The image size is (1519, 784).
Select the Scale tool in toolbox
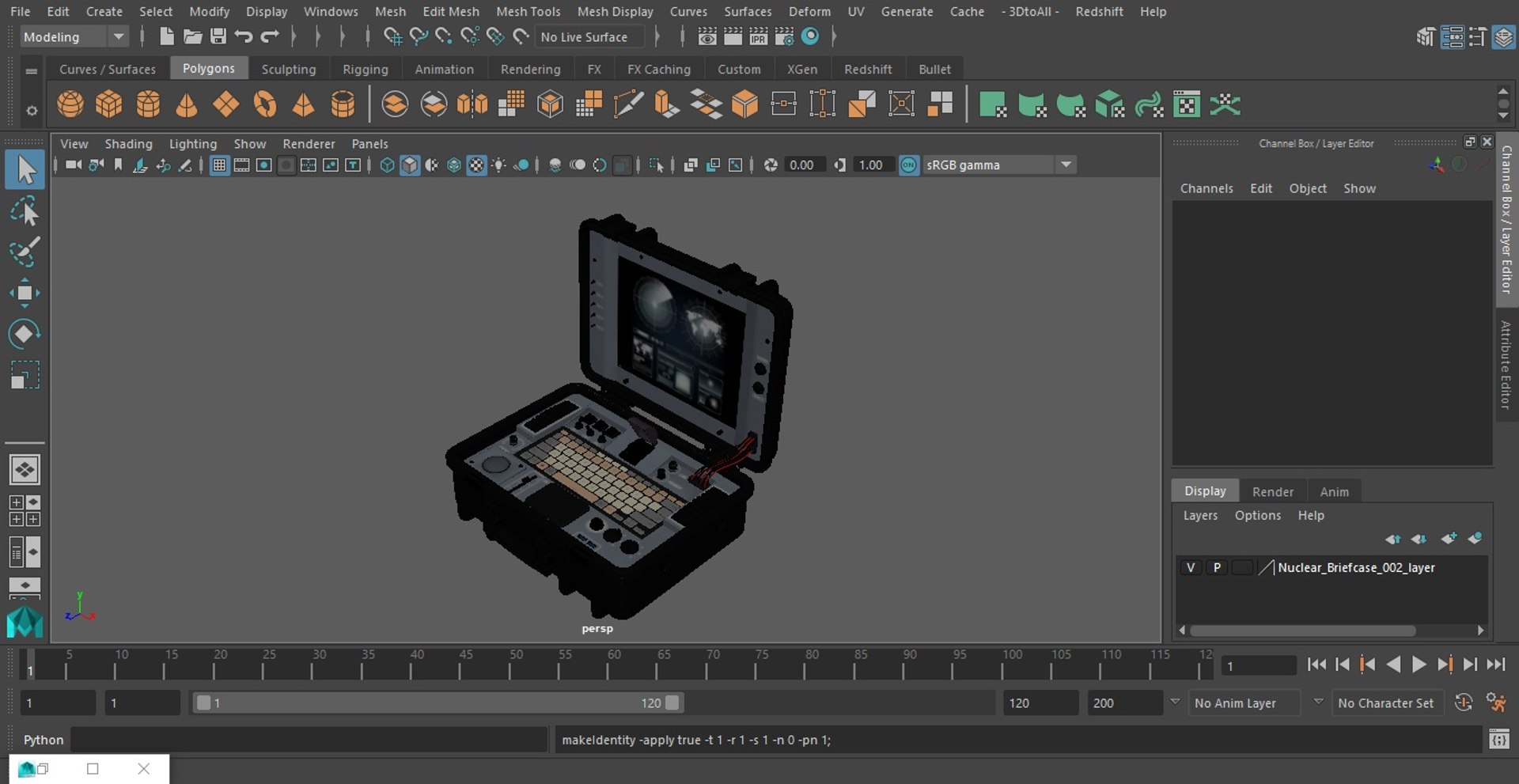click(x=25, y=375)
